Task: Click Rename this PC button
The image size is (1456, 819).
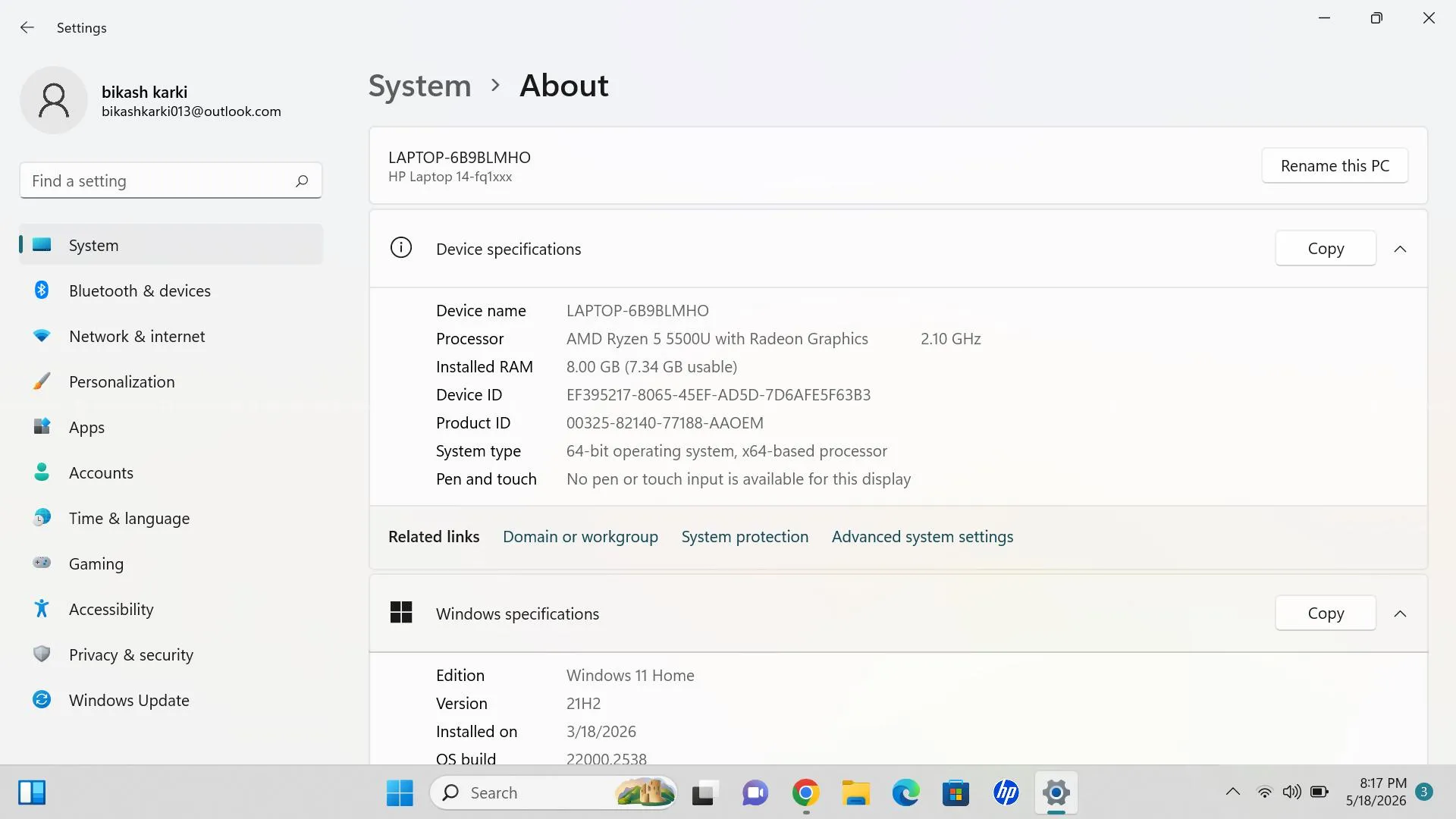Action: (1335, 165)
